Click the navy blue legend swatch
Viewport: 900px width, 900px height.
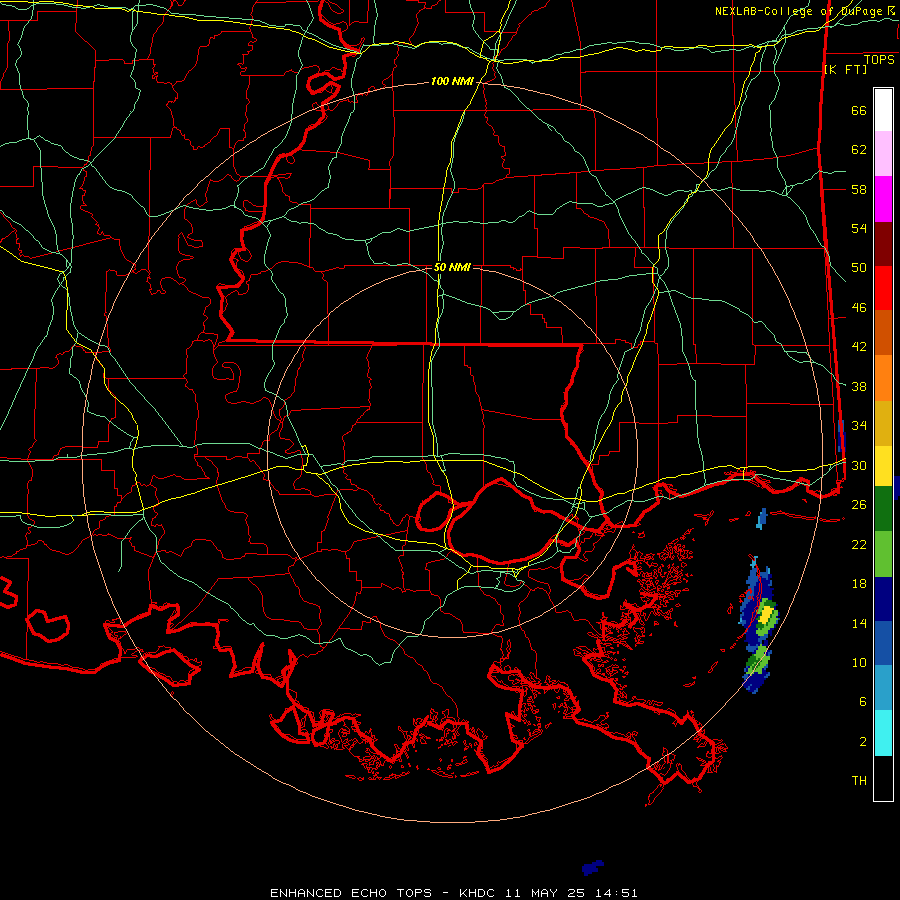point(883,599)
